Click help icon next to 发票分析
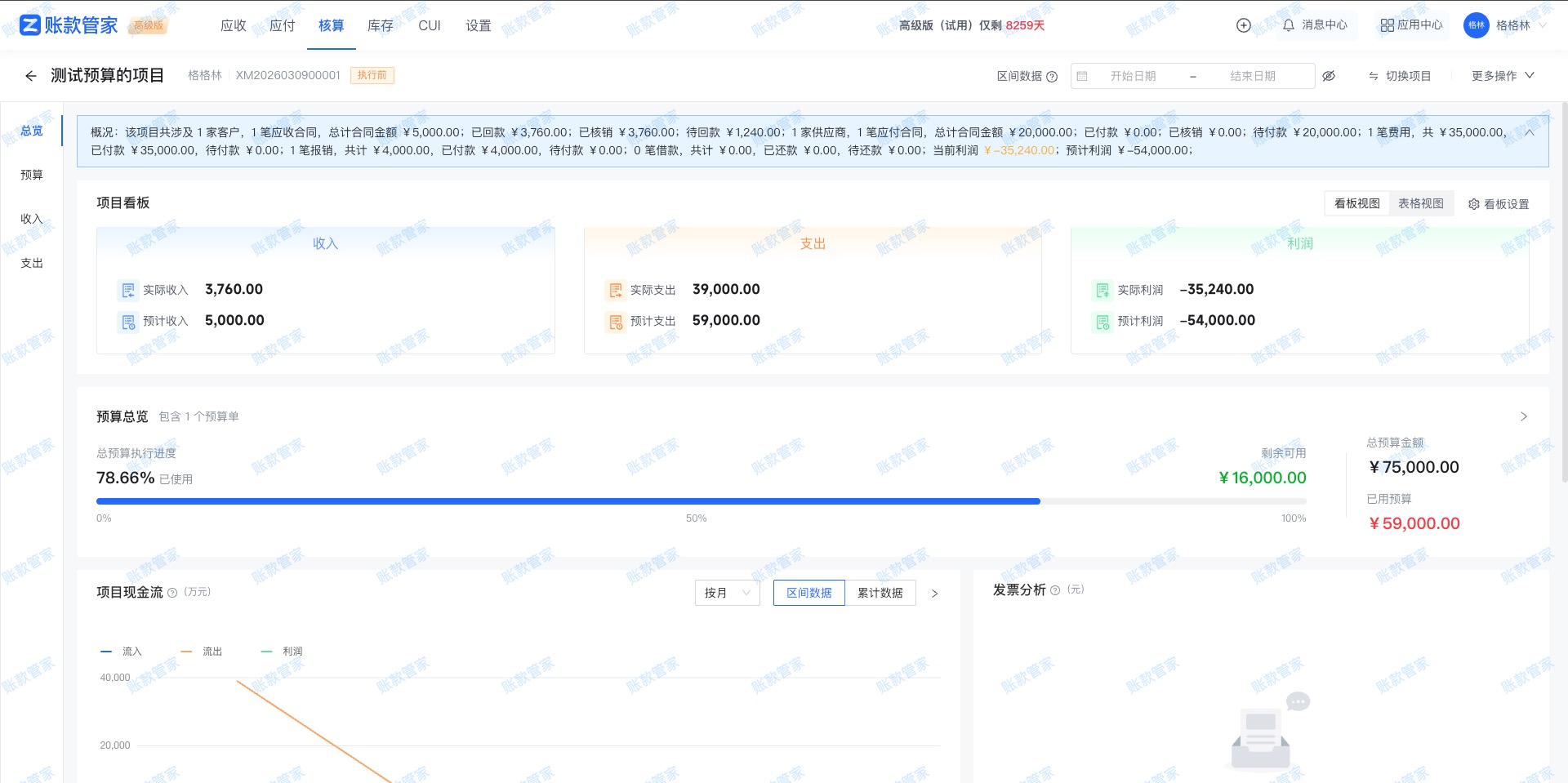1568x783 pixels. tap(1055, 590)
